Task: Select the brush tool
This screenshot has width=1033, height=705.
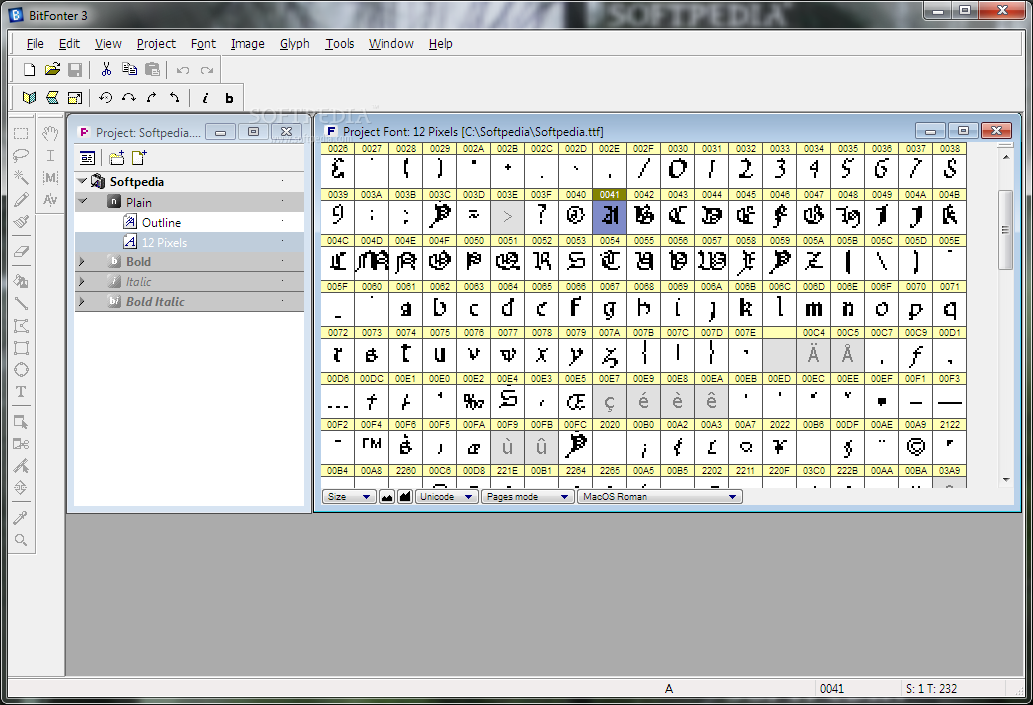Action: point(21,221)
